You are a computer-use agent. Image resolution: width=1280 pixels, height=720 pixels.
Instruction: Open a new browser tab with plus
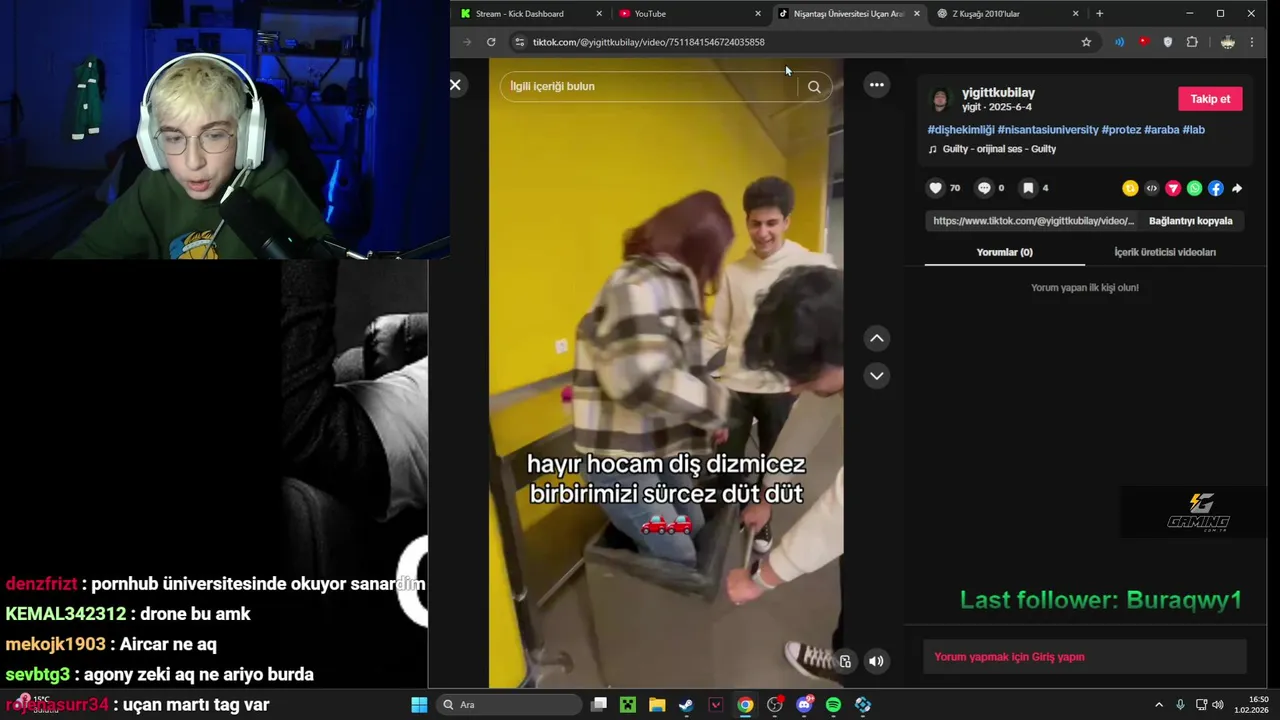(1099, 14)
